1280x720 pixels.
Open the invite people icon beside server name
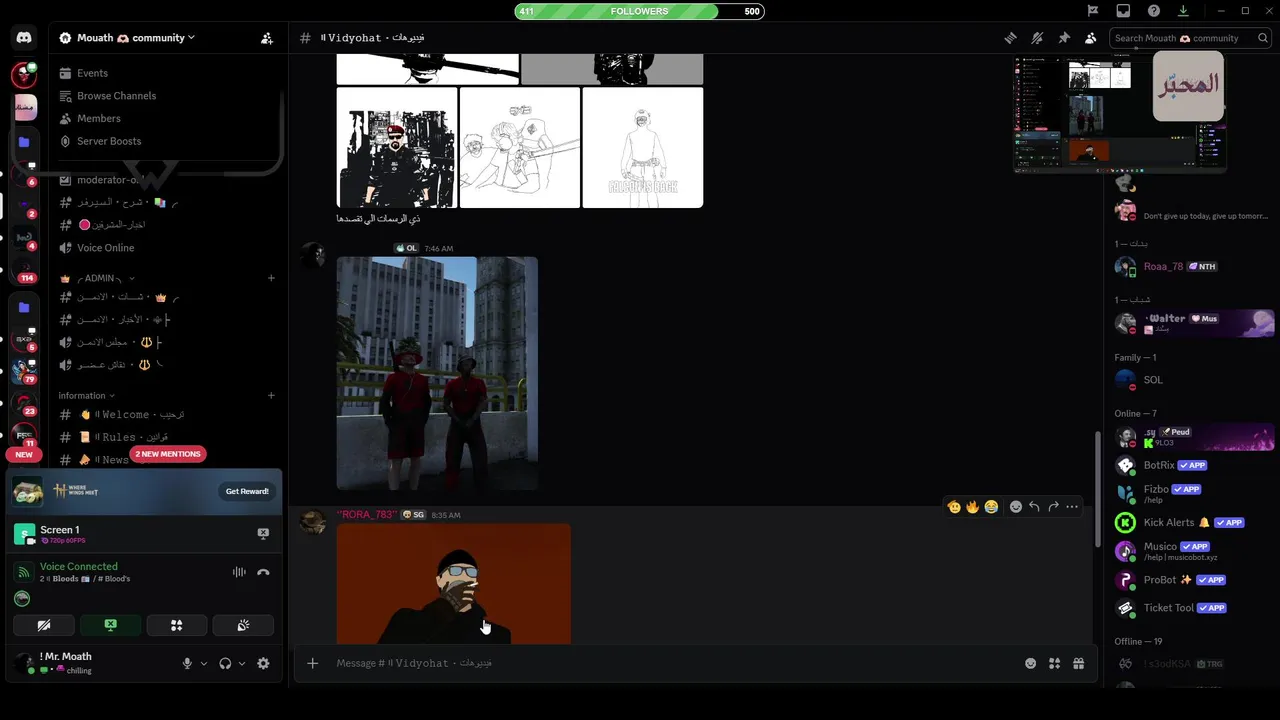267,38
